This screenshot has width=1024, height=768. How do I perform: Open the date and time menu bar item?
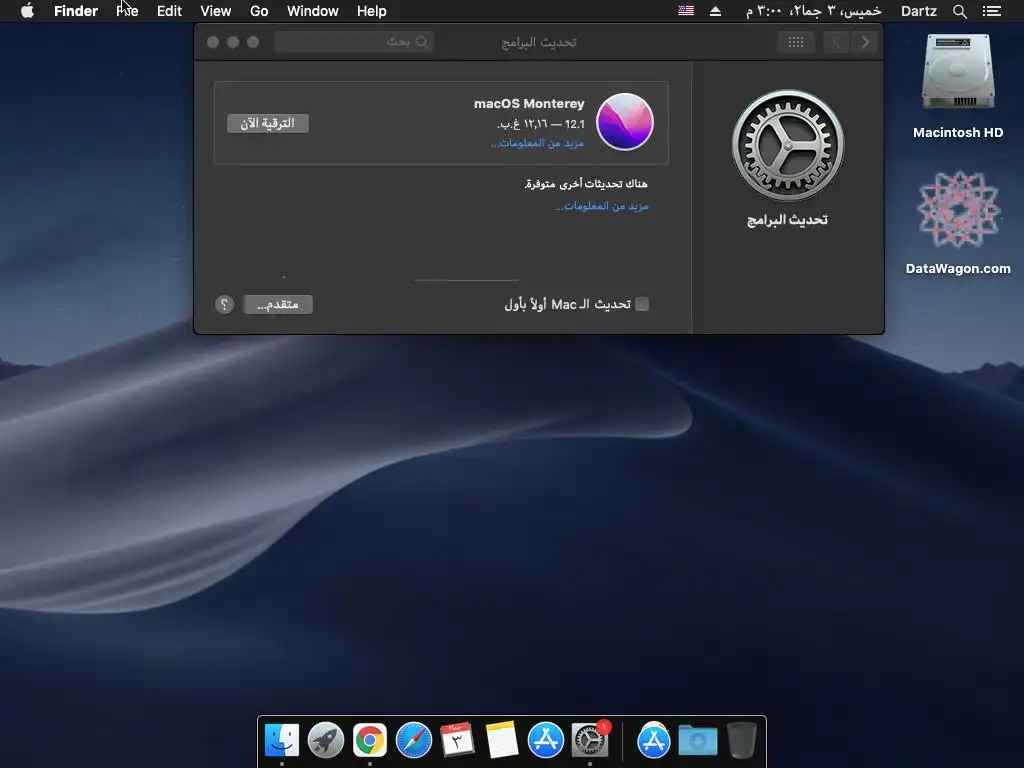[x=814, y=11]
